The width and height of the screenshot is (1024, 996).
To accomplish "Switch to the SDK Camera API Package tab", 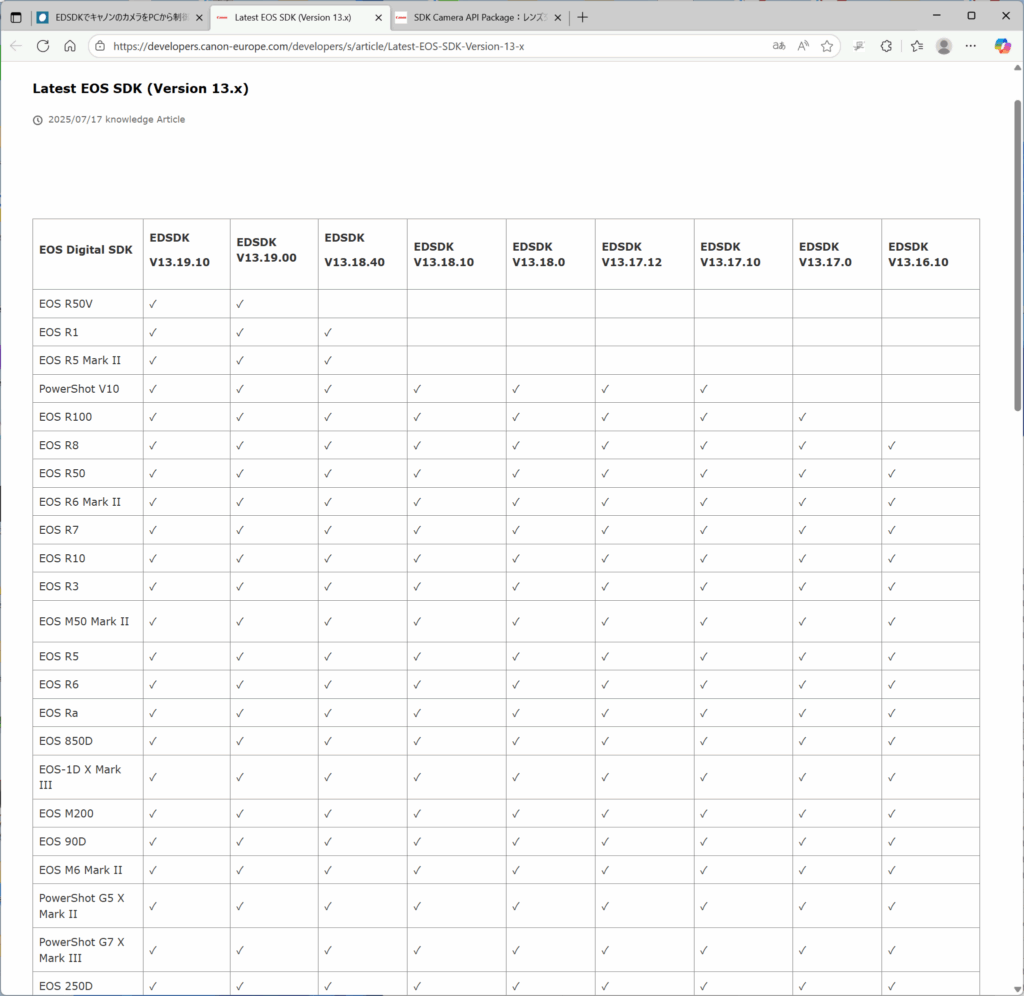I will point(475,17).
